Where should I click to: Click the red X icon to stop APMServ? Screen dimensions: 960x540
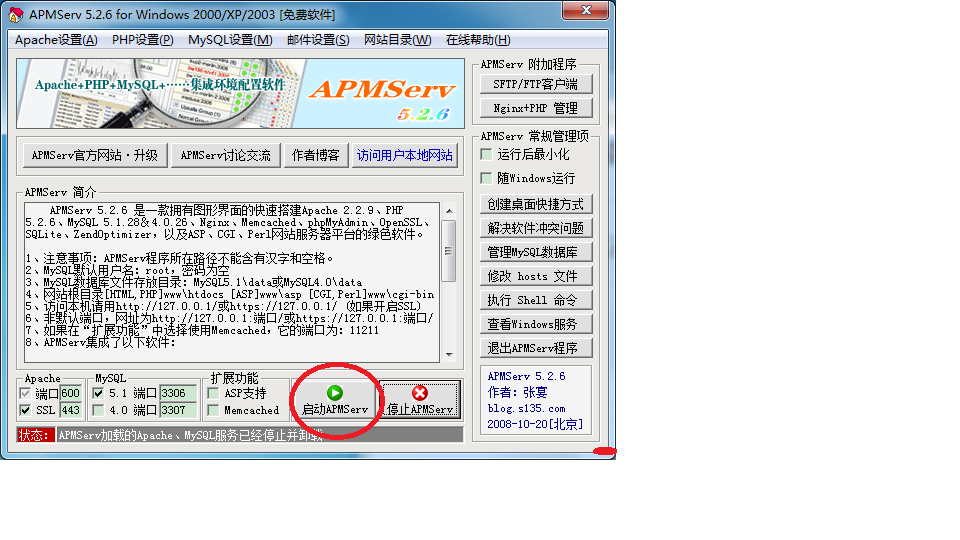420,393
